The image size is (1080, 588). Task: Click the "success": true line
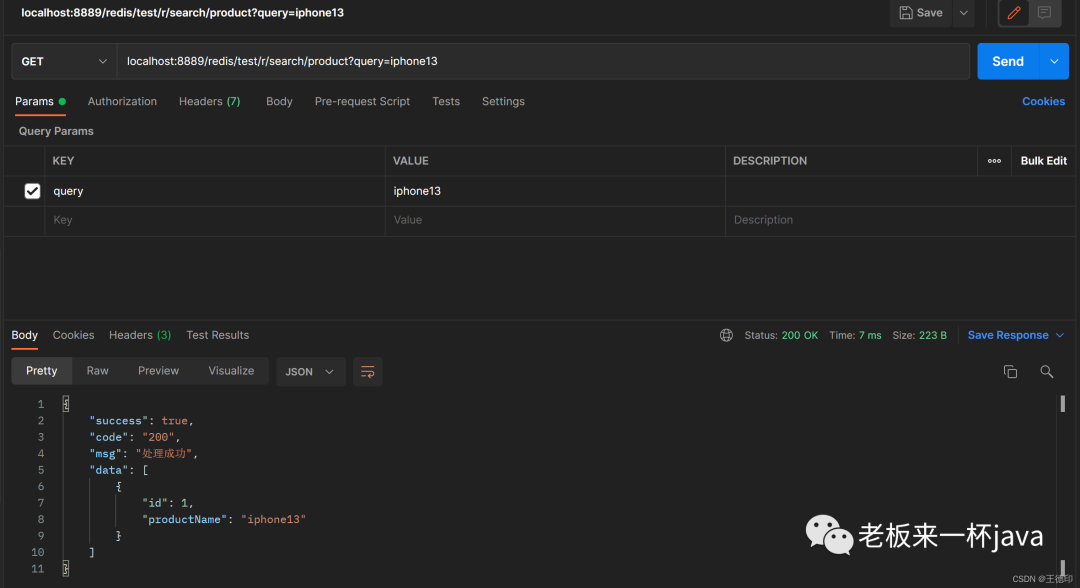click(141, 421)
